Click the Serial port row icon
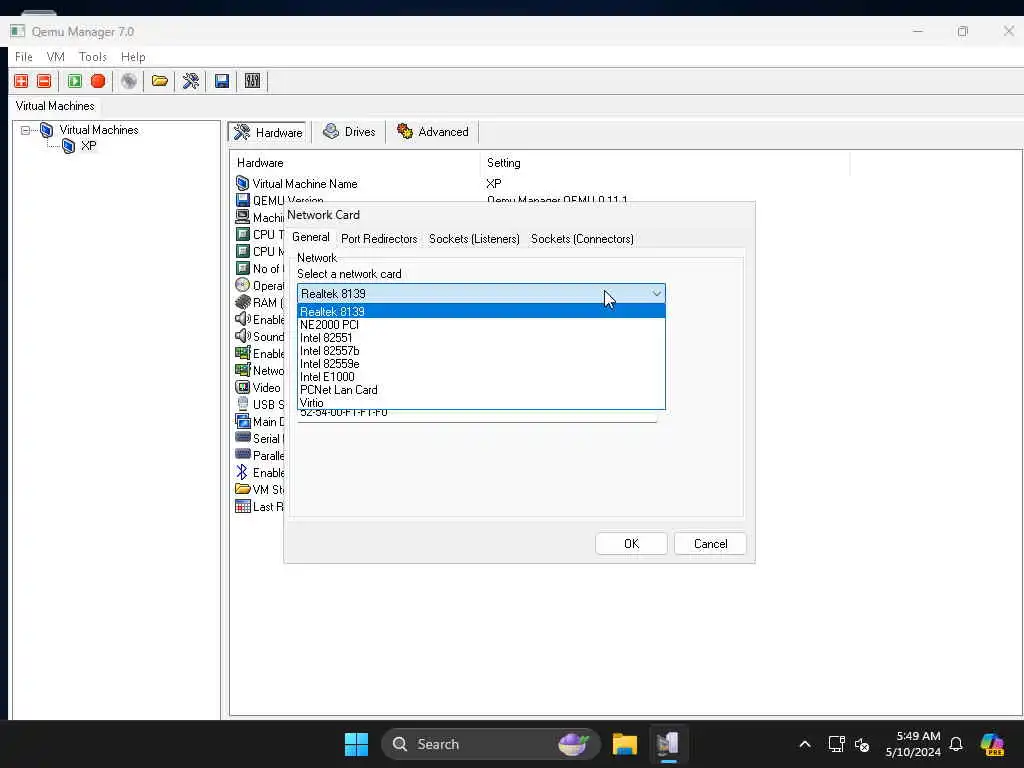Image resolution: width=1024 pixels, height=768 pixels. click(242, 438)
